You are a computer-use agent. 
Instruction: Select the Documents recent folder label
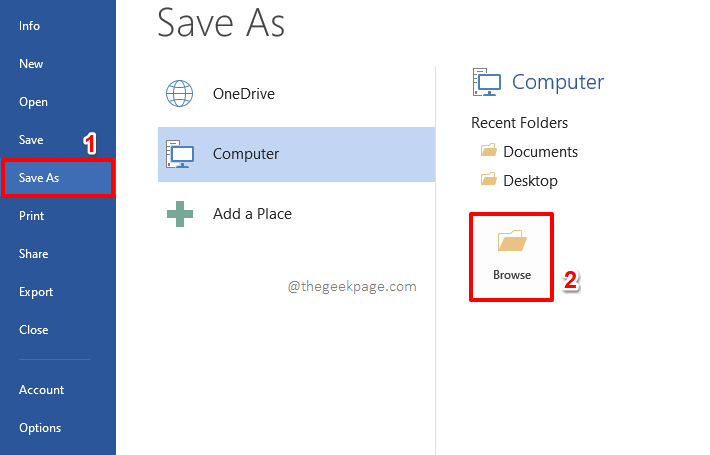pyautogui.click(x=540, y=152)
